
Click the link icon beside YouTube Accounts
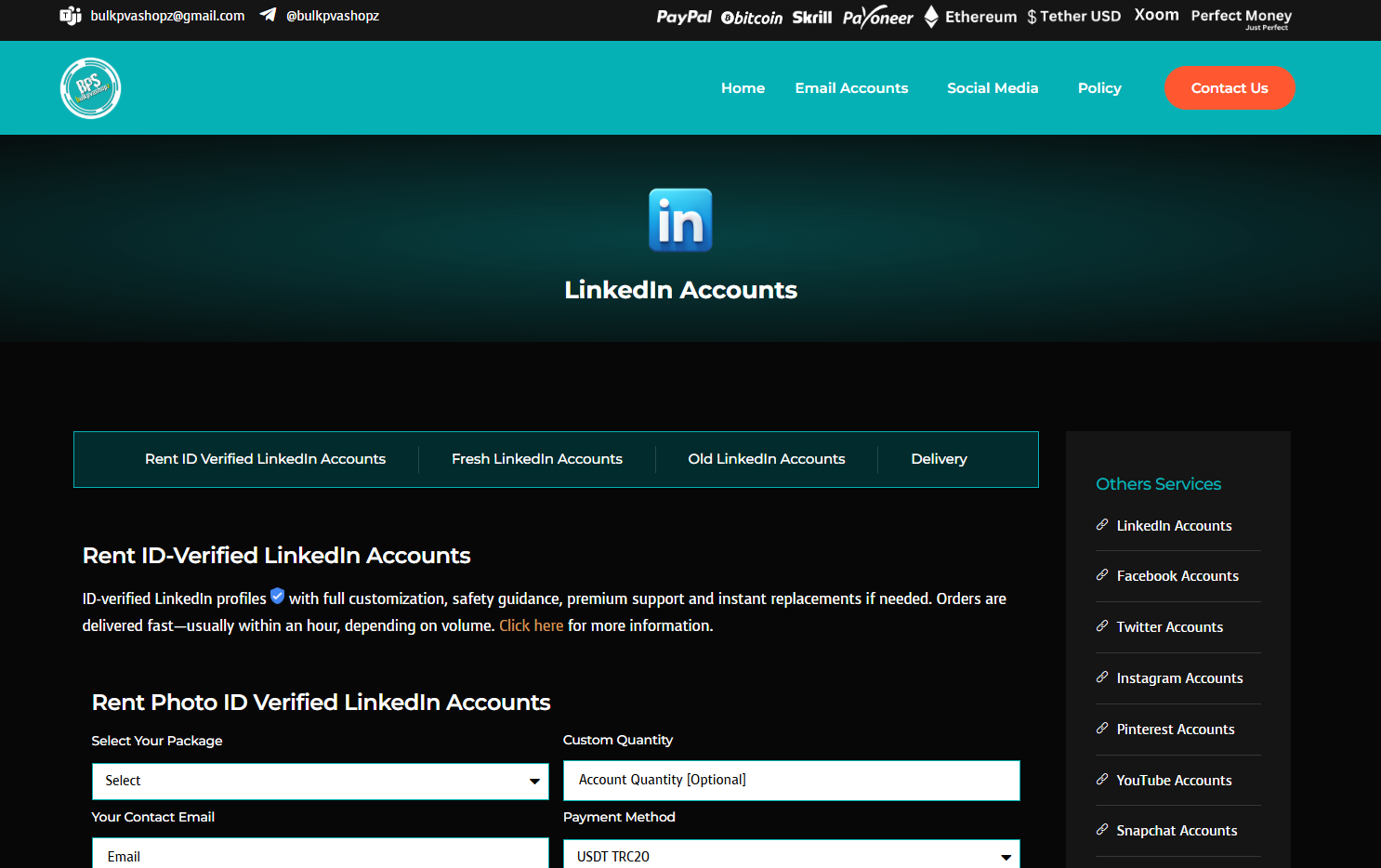coord(1102,780)
